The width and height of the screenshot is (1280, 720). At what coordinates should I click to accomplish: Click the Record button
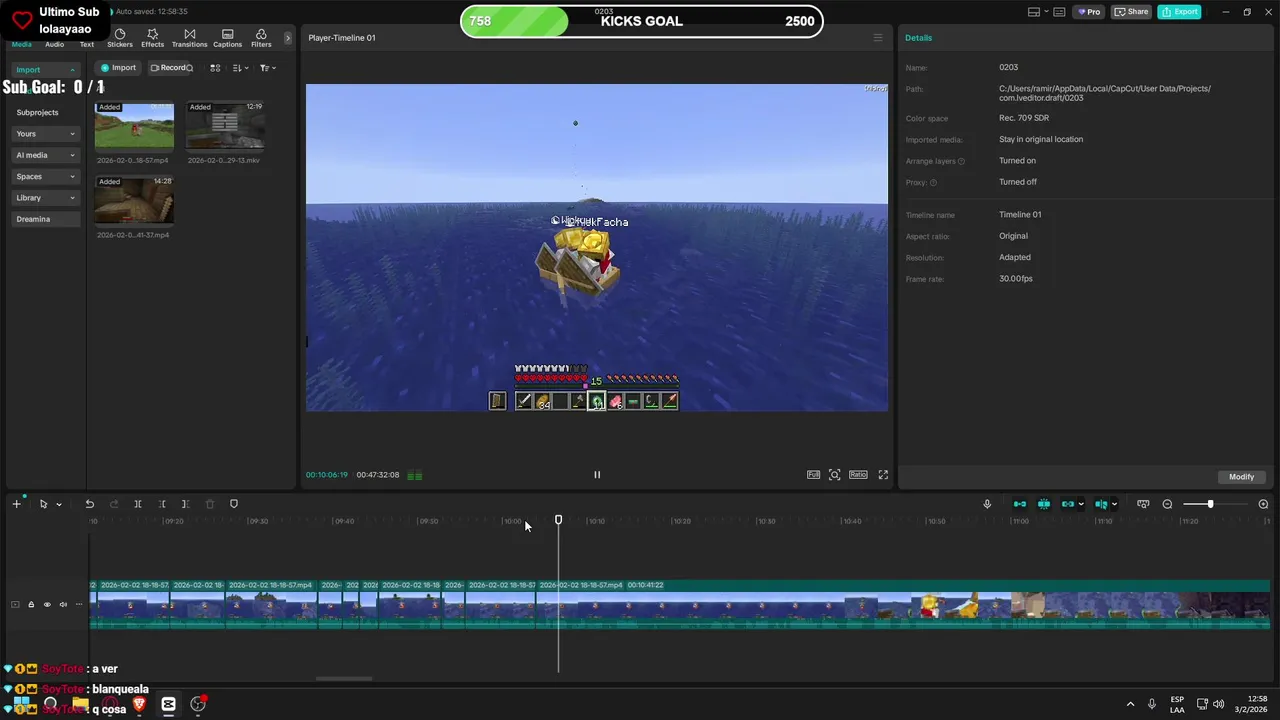tap(168, 68)
